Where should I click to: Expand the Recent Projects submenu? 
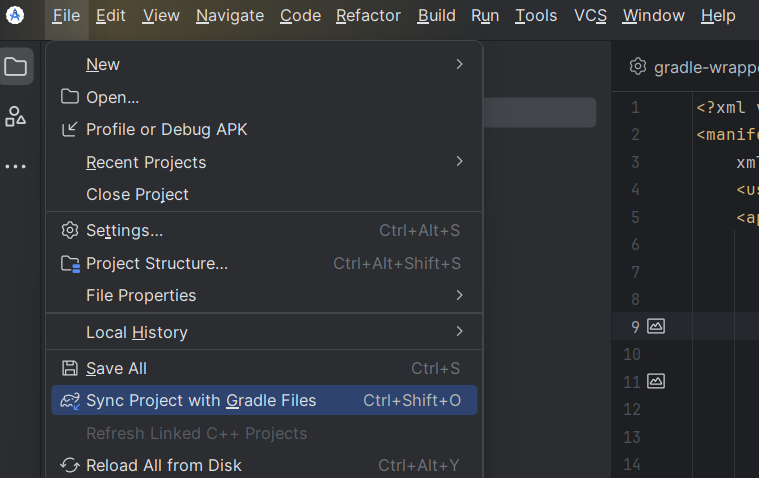coord(459,162)
